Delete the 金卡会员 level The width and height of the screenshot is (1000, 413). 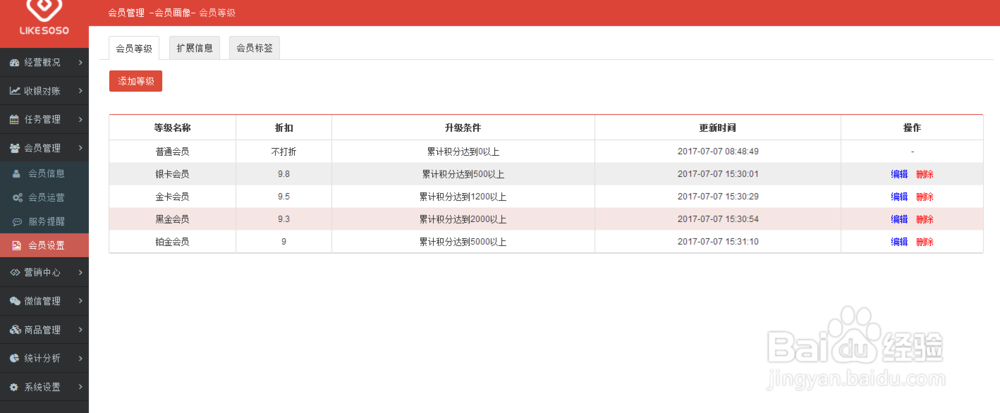click(x=925, y=196)
